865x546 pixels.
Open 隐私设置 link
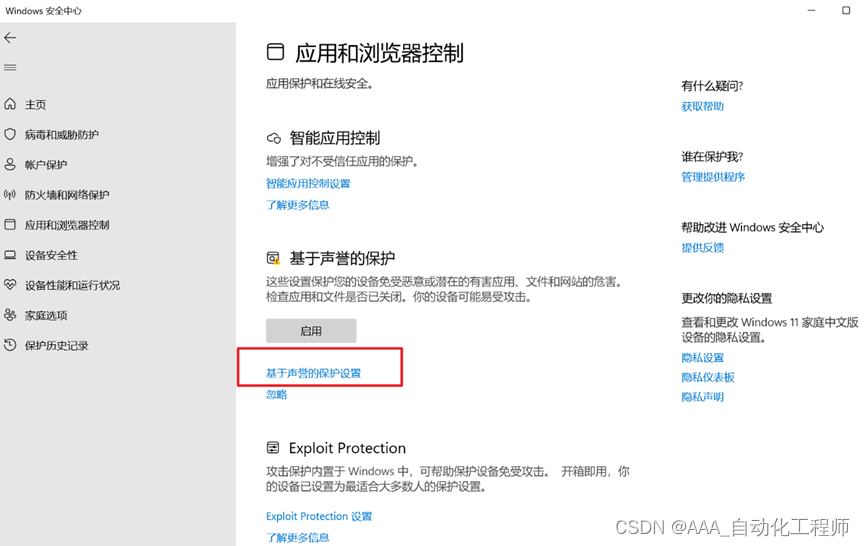tap(702, 357)
